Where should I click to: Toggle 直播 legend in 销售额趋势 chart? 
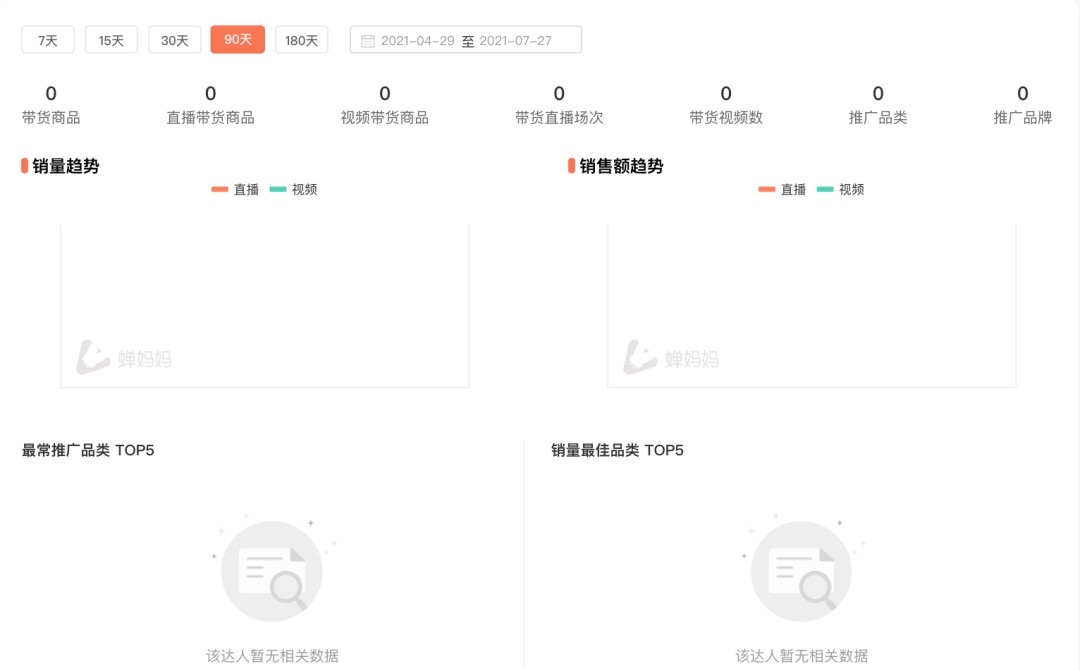(x=782, y=189)
